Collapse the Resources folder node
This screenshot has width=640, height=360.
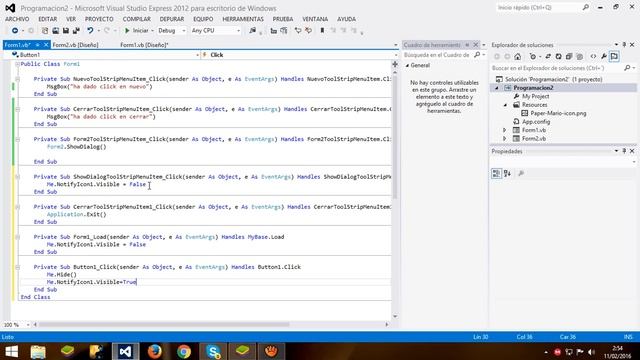click(x=505, y=105)
